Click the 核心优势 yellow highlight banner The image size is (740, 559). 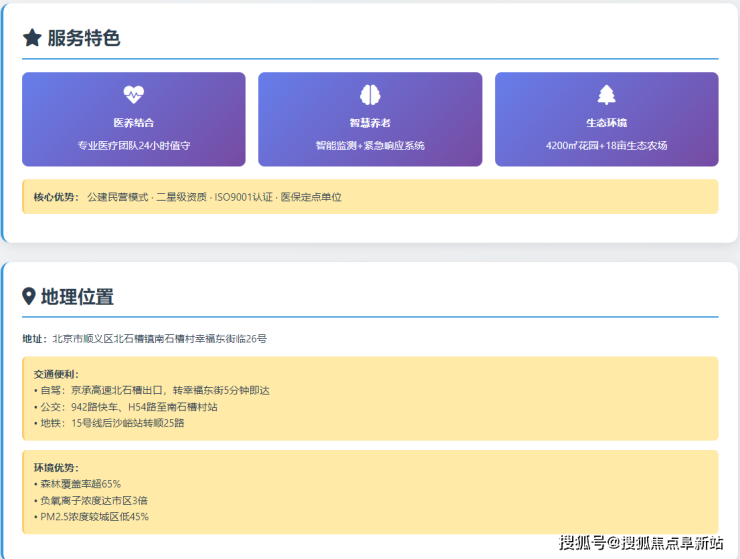pos(370,197)
